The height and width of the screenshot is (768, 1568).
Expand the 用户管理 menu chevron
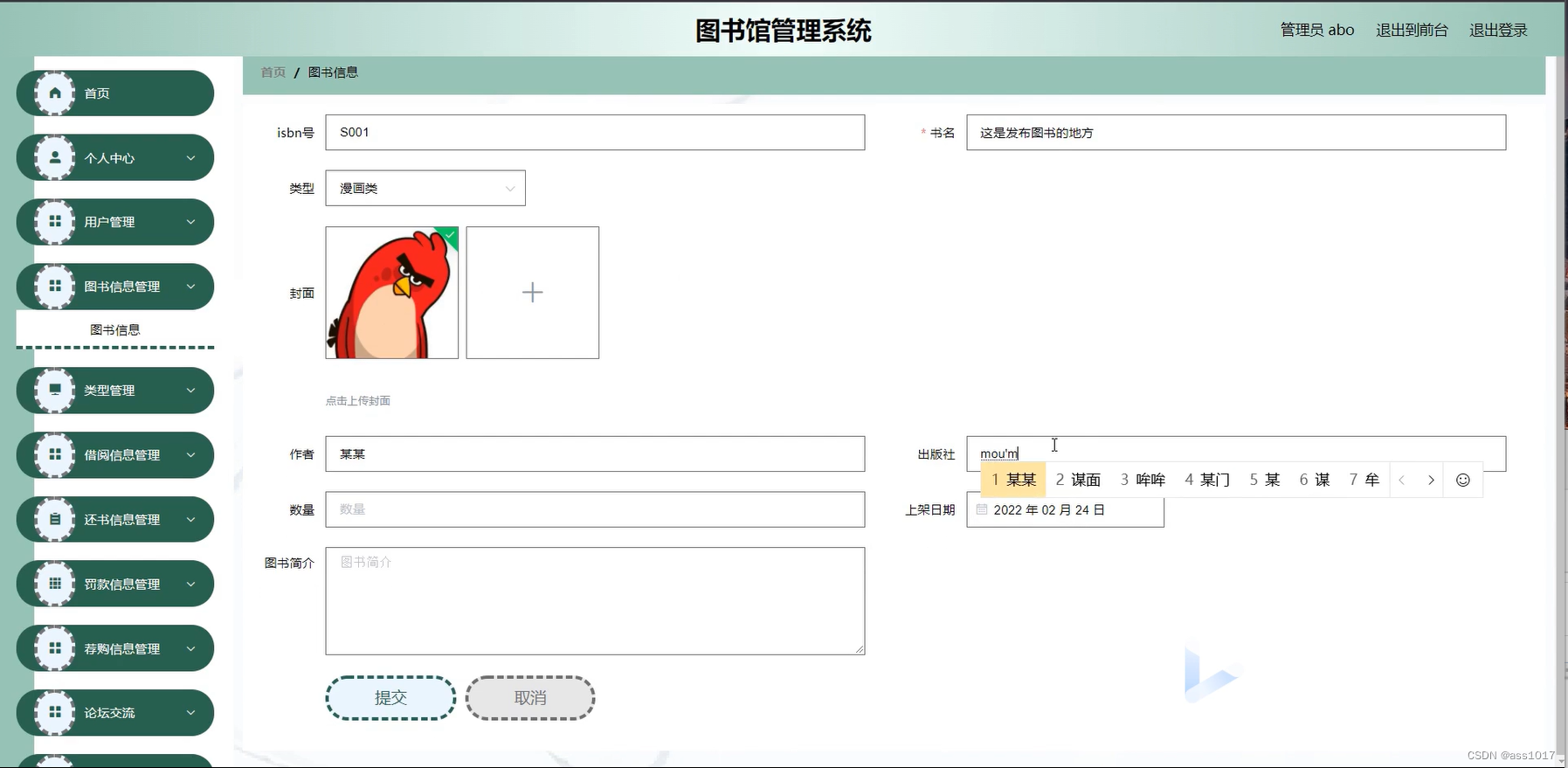click(190, 222)
